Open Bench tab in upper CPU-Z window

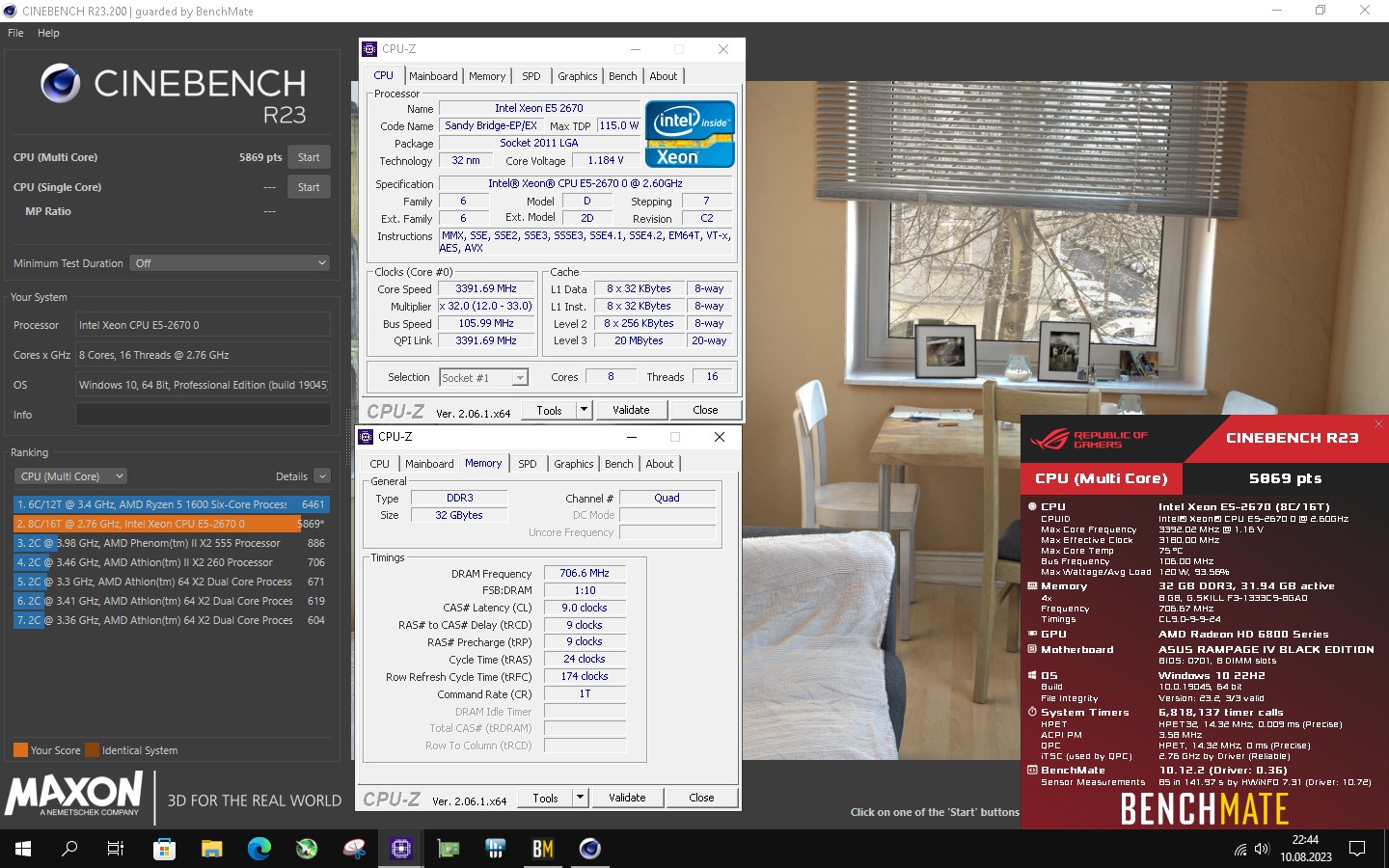pos(623,76)
